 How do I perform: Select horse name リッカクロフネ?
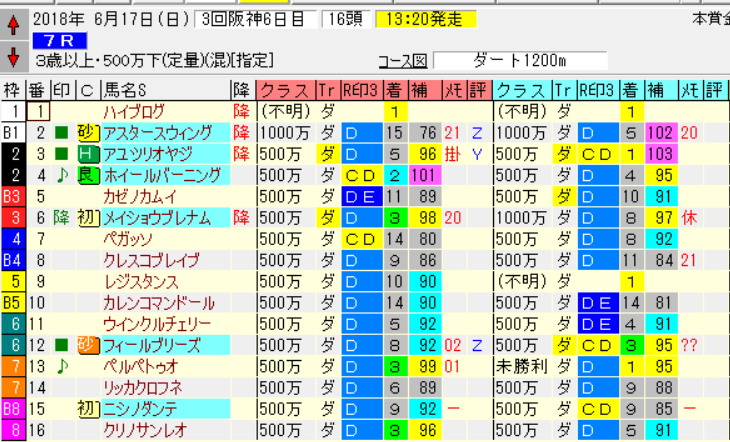click(142, 388)
